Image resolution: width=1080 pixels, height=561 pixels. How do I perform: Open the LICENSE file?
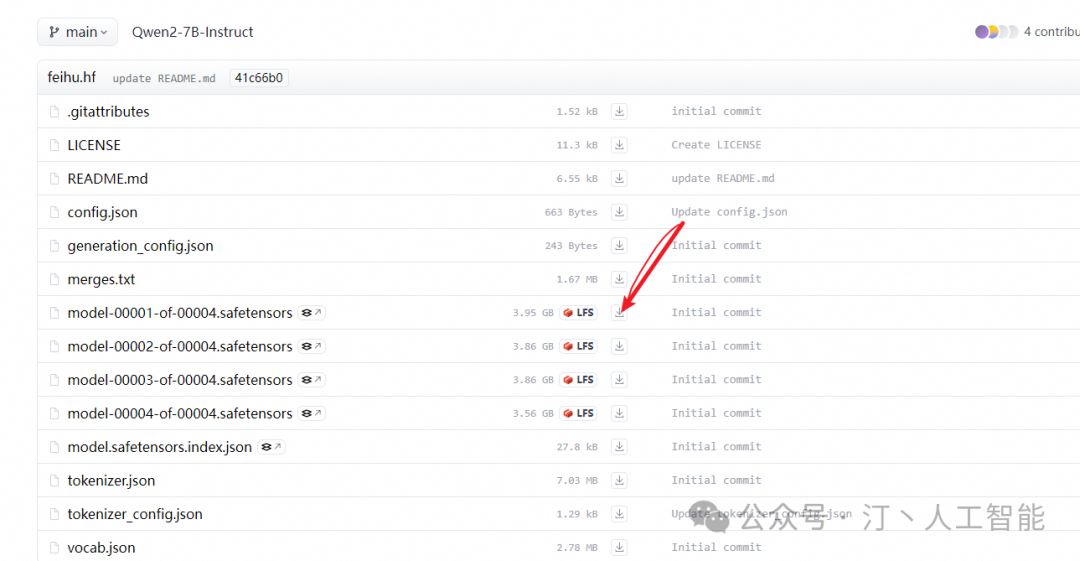(94, 145)
